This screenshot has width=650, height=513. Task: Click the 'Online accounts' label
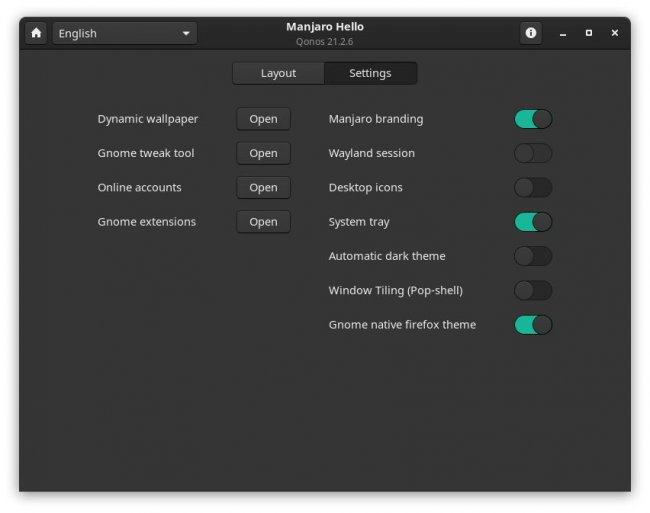tap(139, 188)
